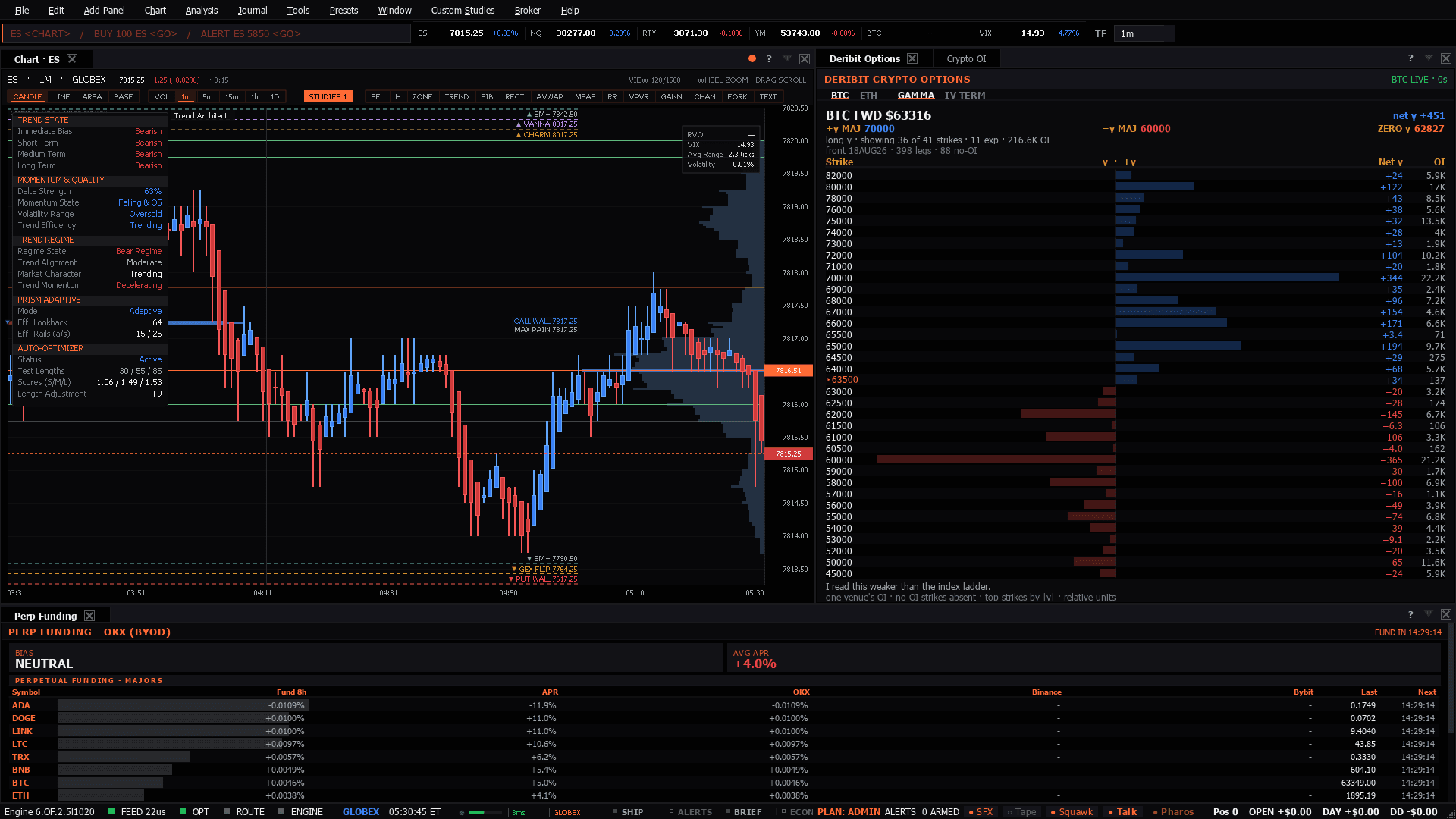Viewport: 1456px width, 819px height.
Task: Click the BRIEF button in status bar
Action: pyautogui.click(x=743, y=811)
